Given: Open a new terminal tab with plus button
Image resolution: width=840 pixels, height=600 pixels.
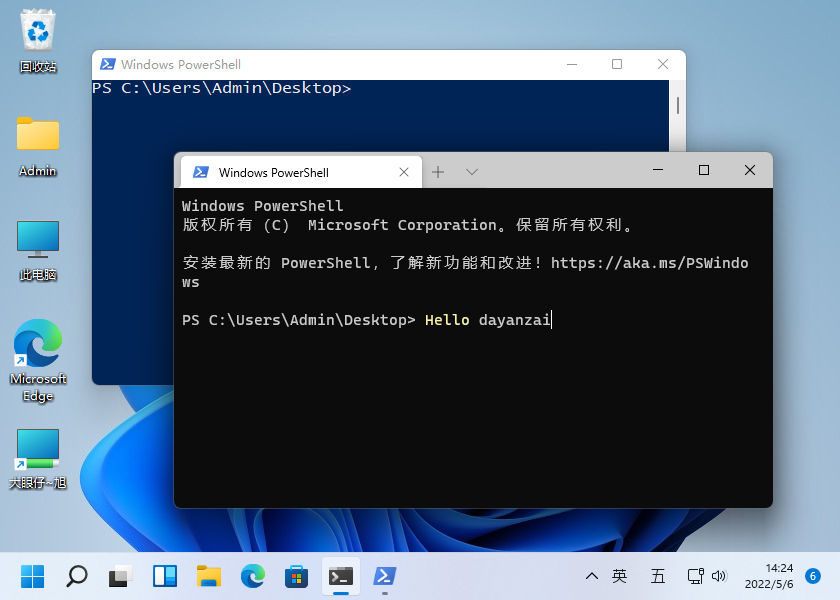Looking at the screenshot, I should (438, 171).
